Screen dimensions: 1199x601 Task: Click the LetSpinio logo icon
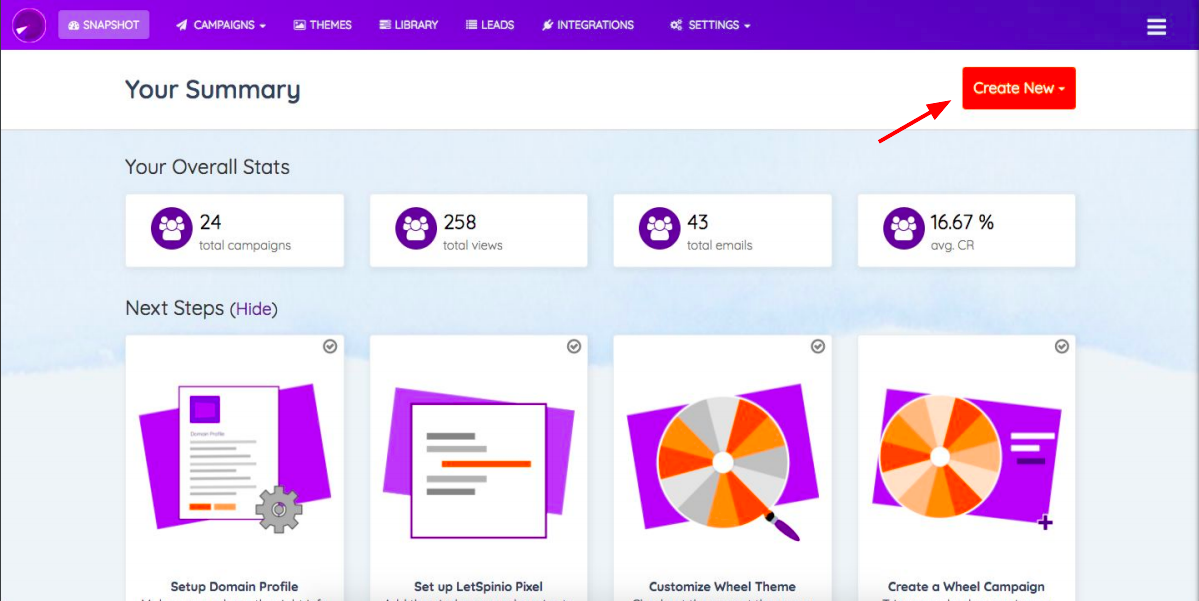[29, 24]
